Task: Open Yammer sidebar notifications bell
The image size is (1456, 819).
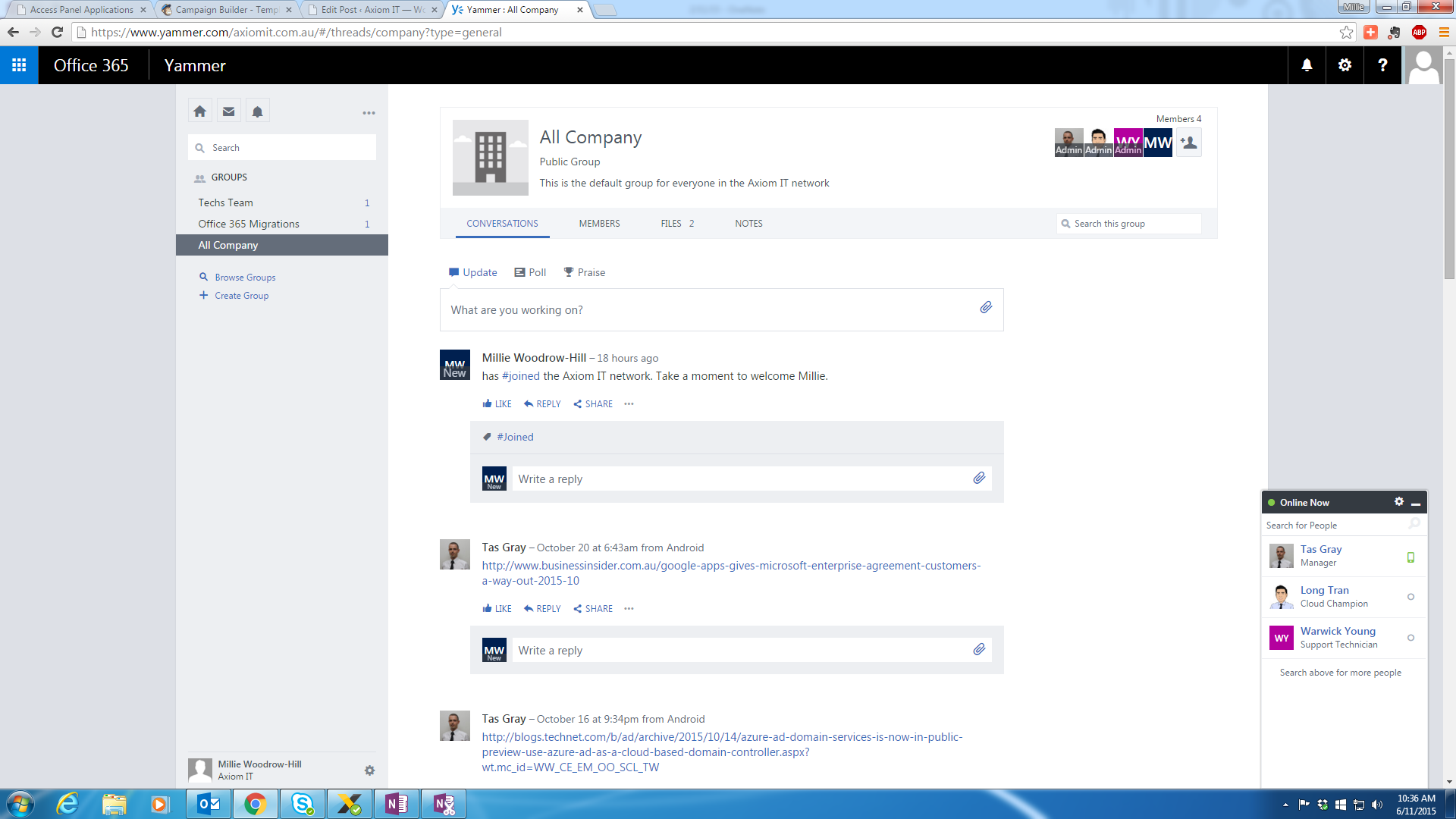Action: pos(257,111)
